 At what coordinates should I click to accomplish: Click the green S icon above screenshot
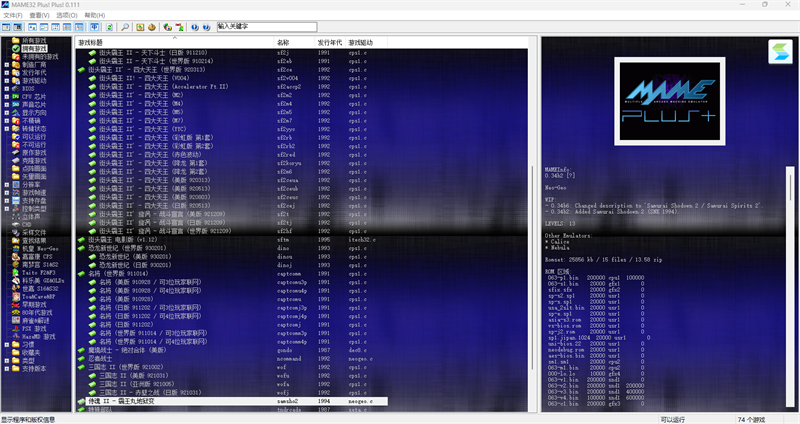click(780, 52)
